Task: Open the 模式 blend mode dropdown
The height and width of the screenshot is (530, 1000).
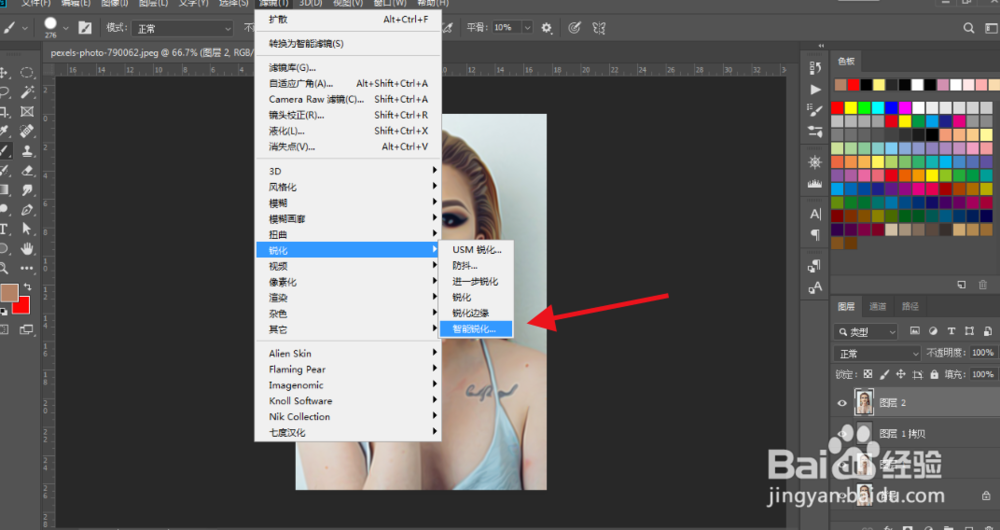Action: click(x=183, y=28)
